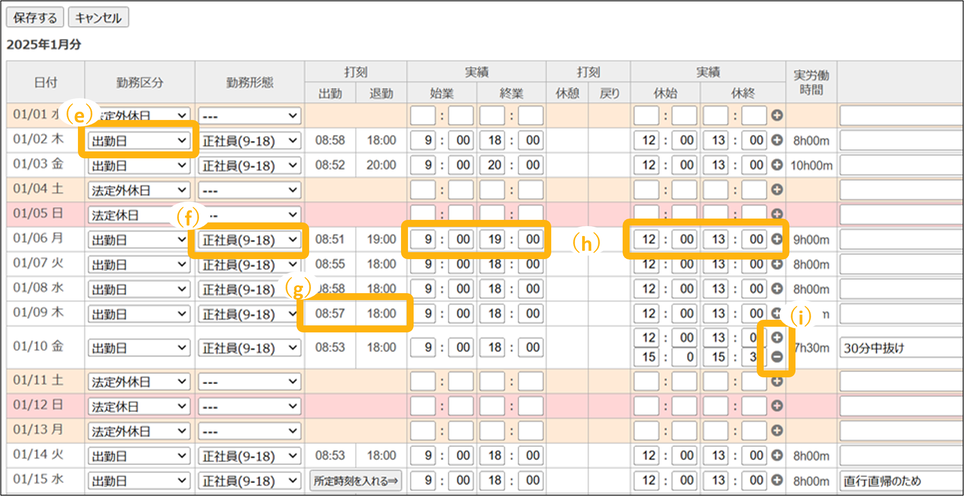Image resolution: width=964 pixels, height=496 pixels.
Task: Open 勤務形態 dropdown for 01/06
Action: pos(250,240)
